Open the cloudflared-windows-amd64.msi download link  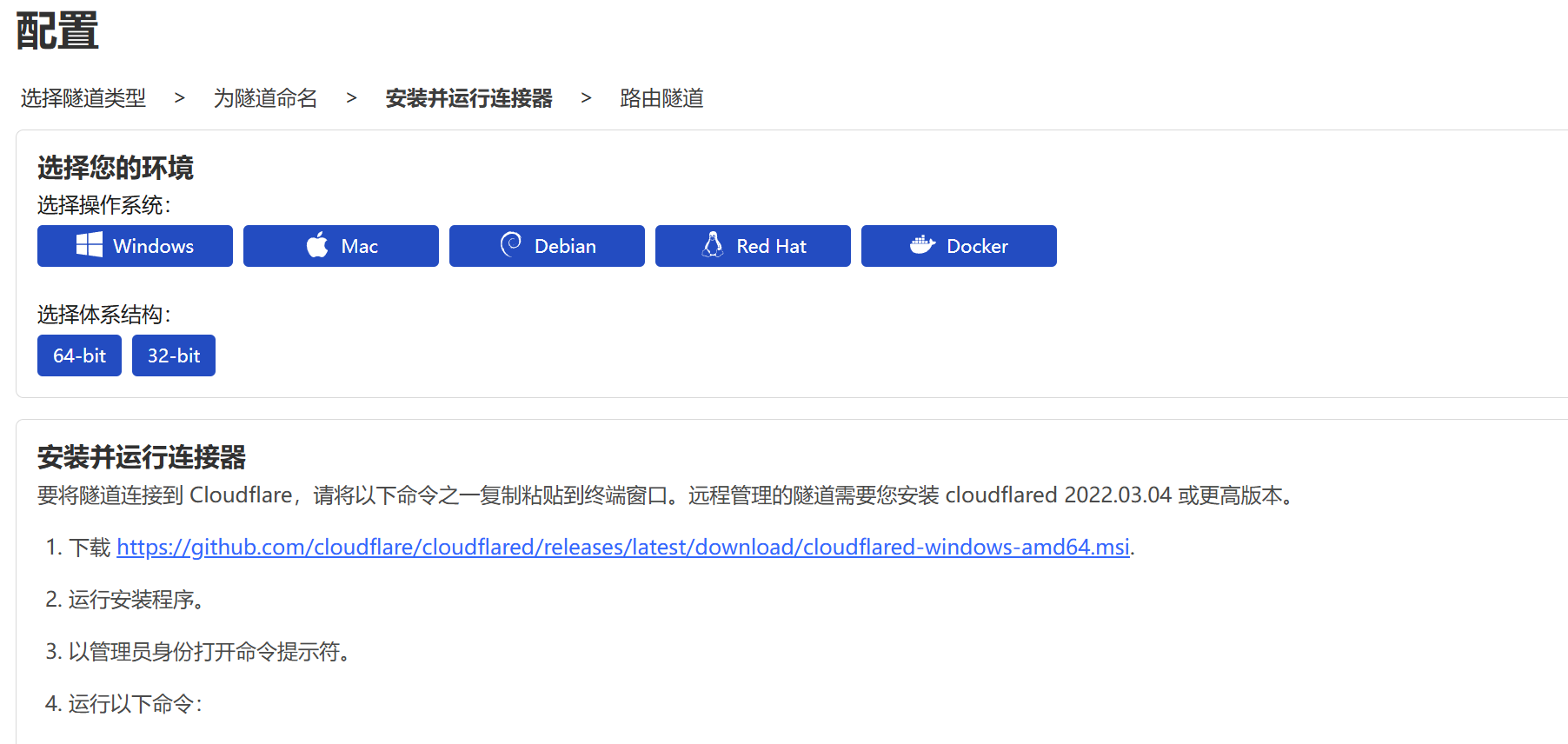[x=622, y=547]
